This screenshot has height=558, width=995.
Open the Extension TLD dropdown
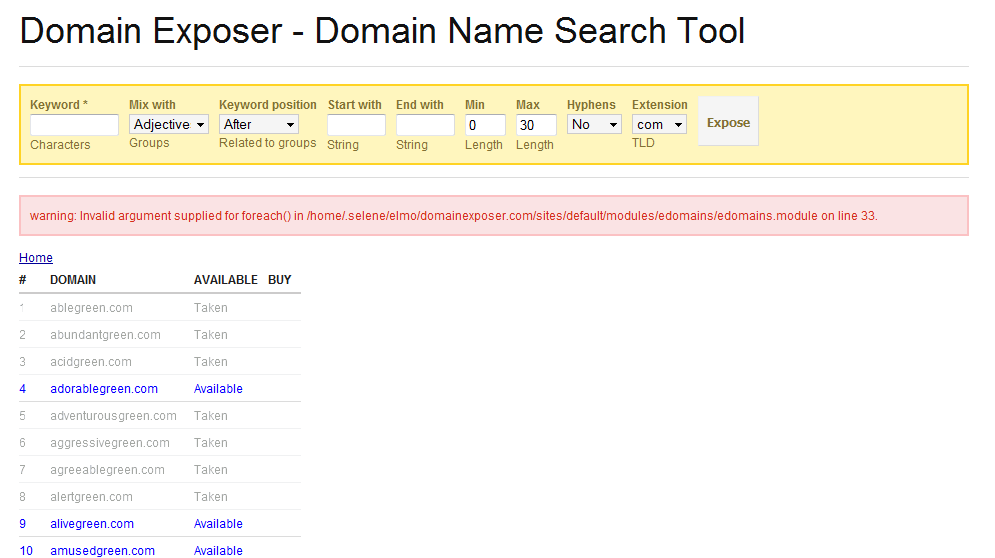pos(659,124)
